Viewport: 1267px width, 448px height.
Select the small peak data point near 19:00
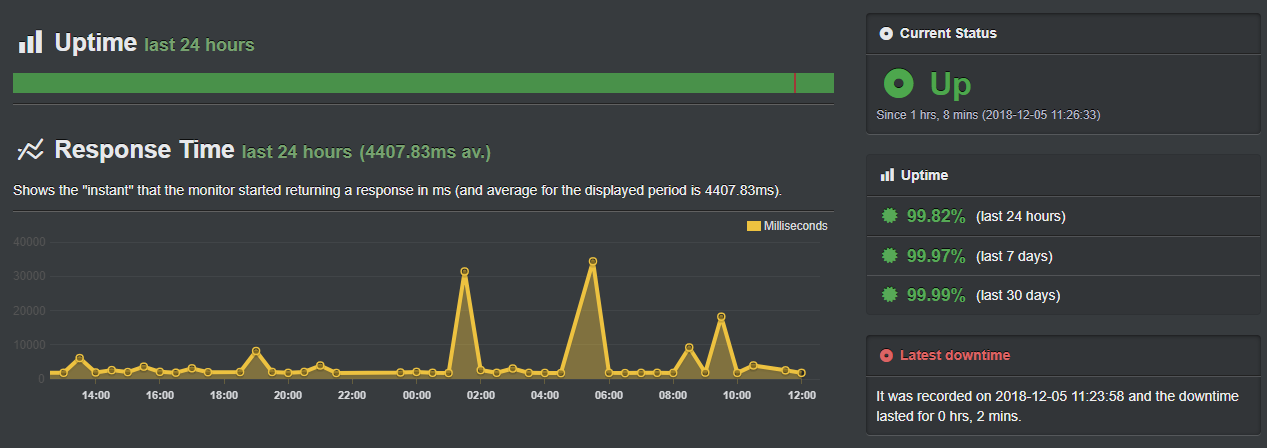point(256,351)
